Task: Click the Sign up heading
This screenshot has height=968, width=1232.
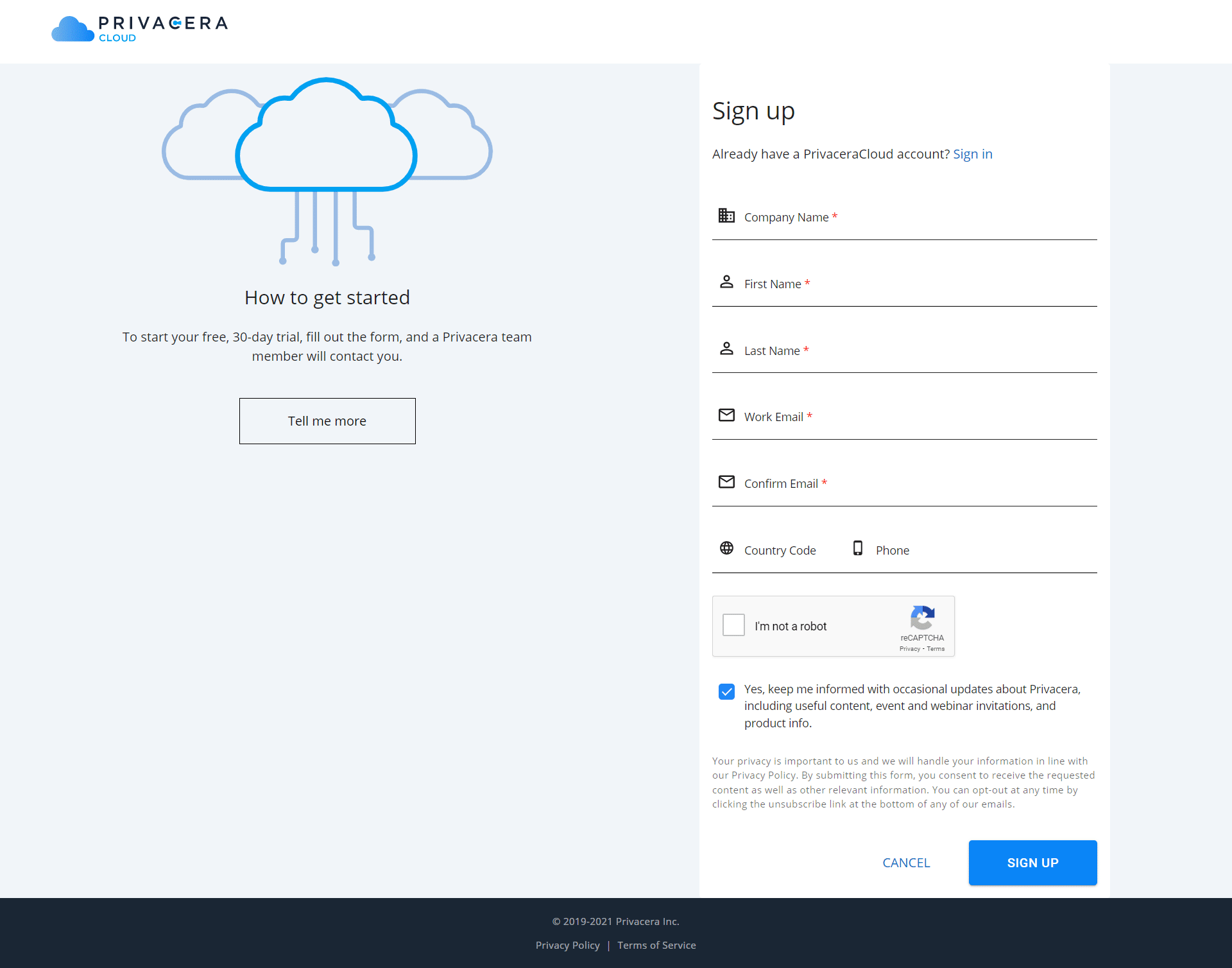Action: tap(753, 111)
